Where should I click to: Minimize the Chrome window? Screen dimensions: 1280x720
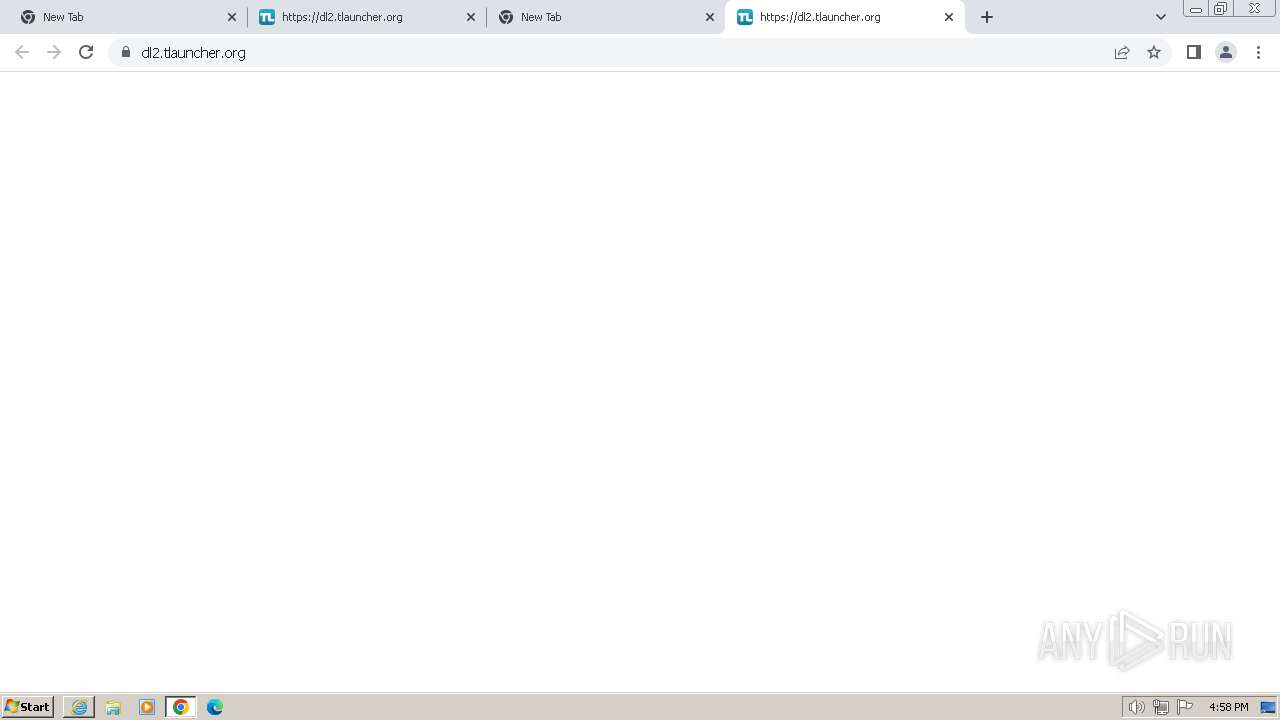coord(1195,9)
